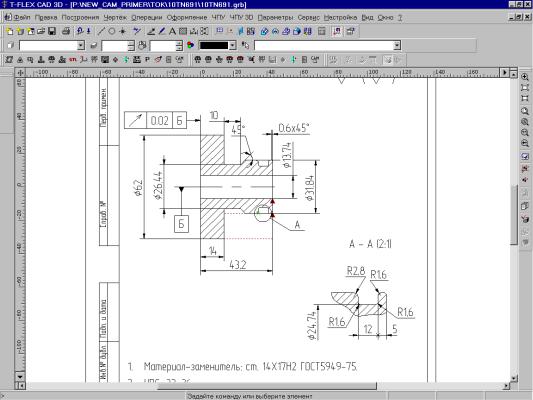533x400 pixels.
Task: Click the RGB color circles icon
Action: 190,45
